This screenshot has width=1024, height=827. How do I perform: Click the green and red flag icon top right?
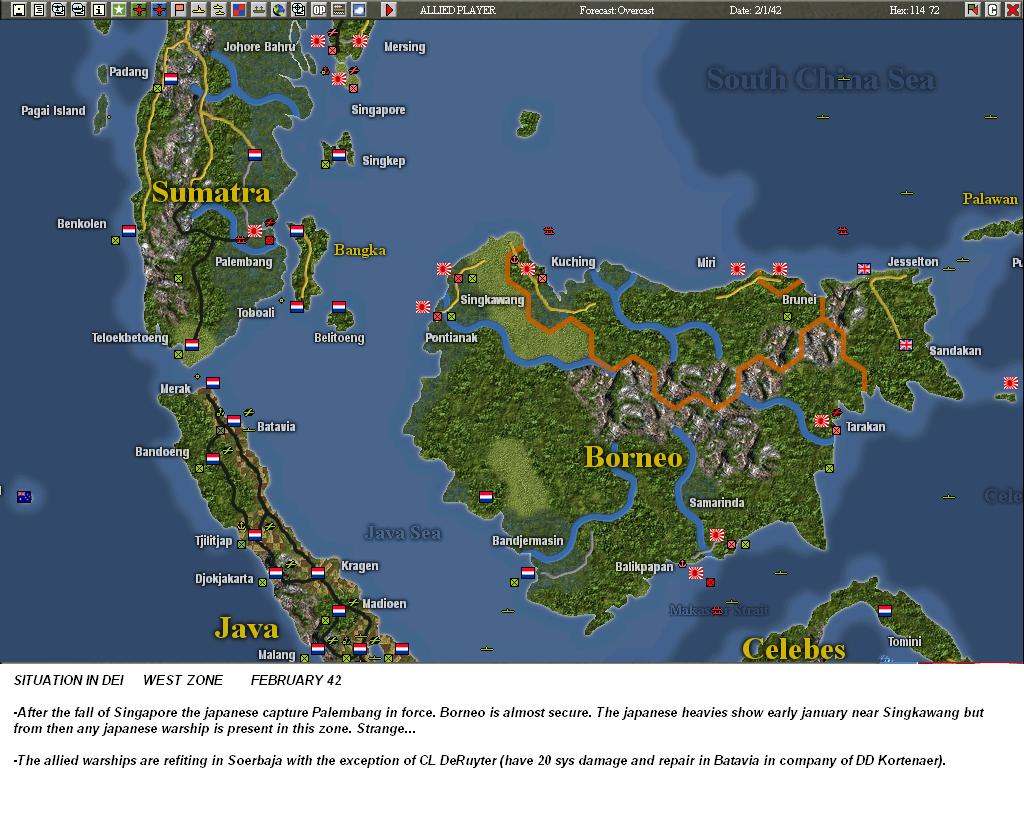973,10
